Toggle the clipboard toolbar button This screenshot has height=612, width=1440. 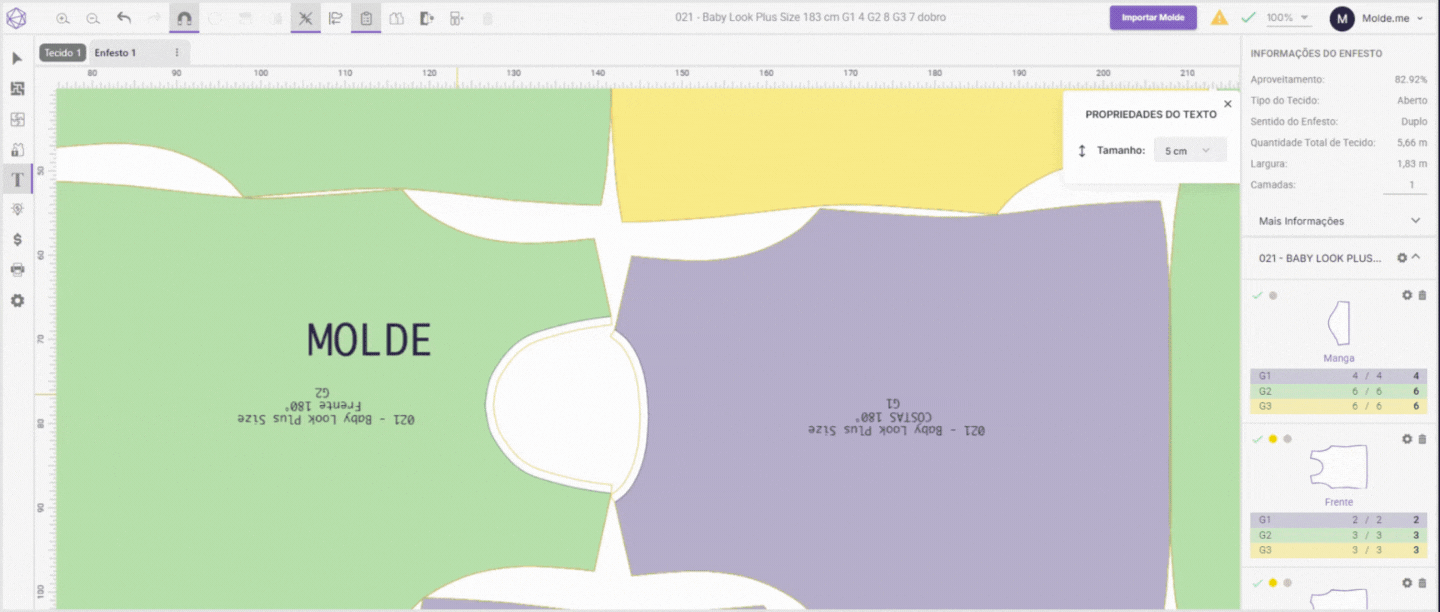366,18
